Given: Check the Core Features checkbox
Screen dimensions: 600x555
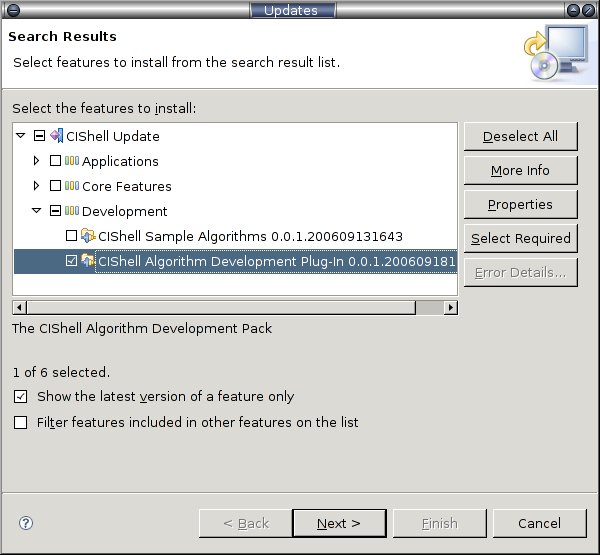Looking at the screenshot, I should 55,186.
